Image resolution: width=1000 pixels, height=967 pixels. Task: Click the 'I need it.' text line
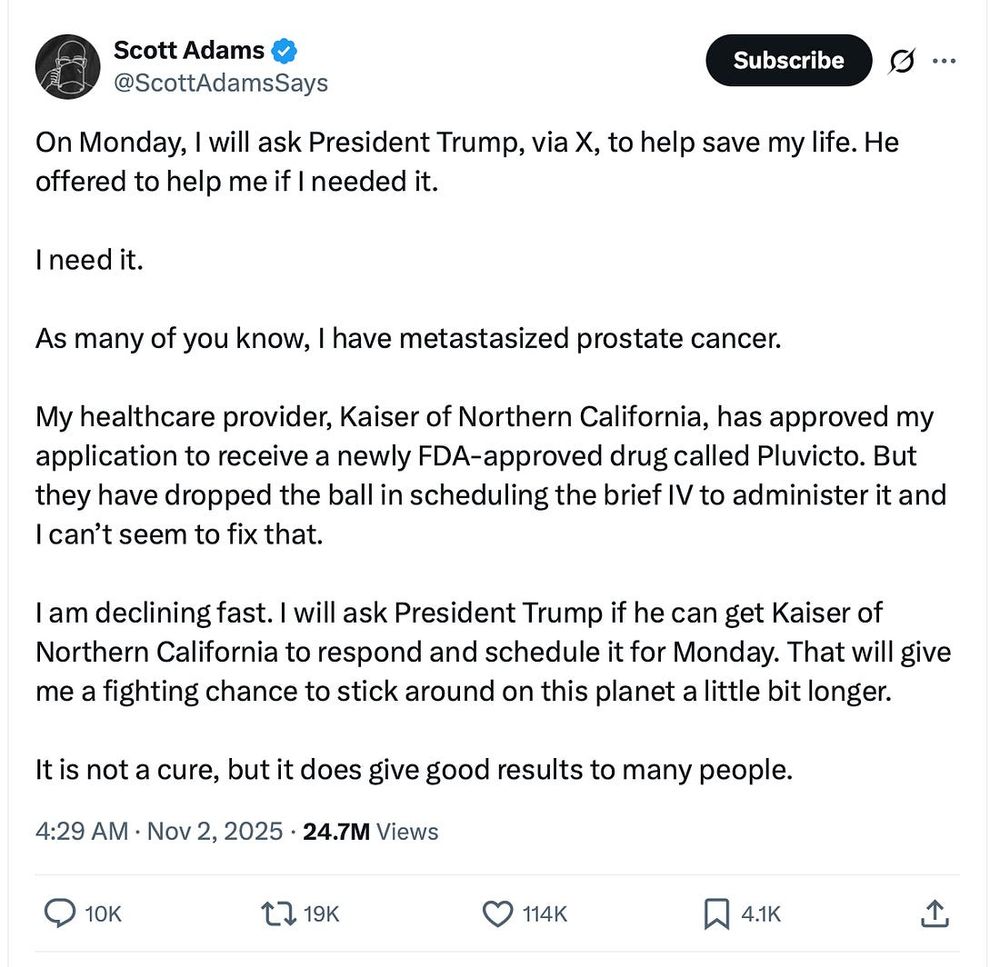click(89, 263)
